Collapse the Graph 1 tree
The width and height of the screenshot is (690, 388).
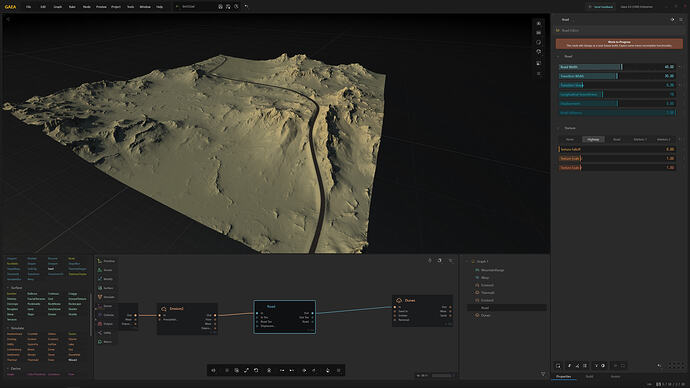468,261
